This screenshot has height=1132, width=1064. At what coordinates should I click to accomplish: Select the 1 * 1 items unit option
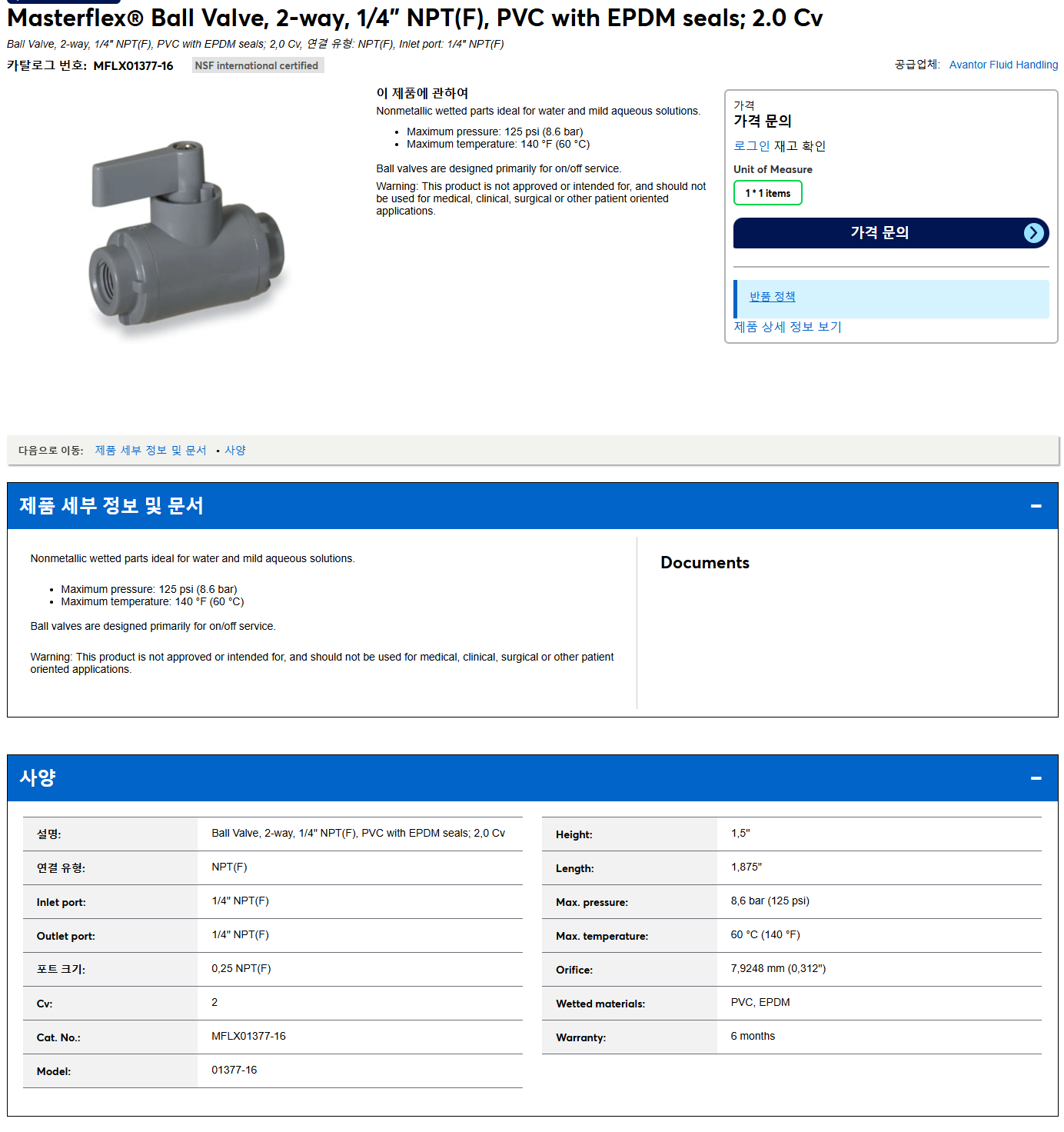point(767,193)
